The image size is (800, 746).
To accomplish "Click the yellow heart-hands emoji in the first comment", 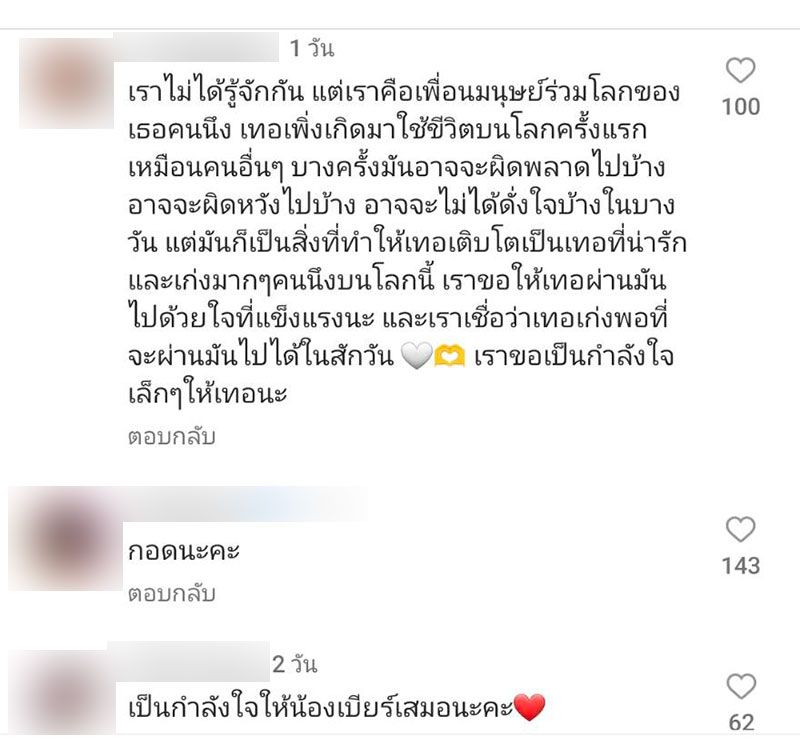I will [449, 356].
